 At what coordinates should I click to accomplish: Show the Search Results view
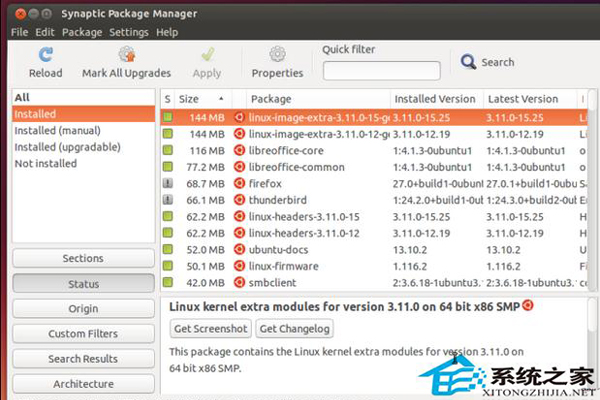[83, 359]
